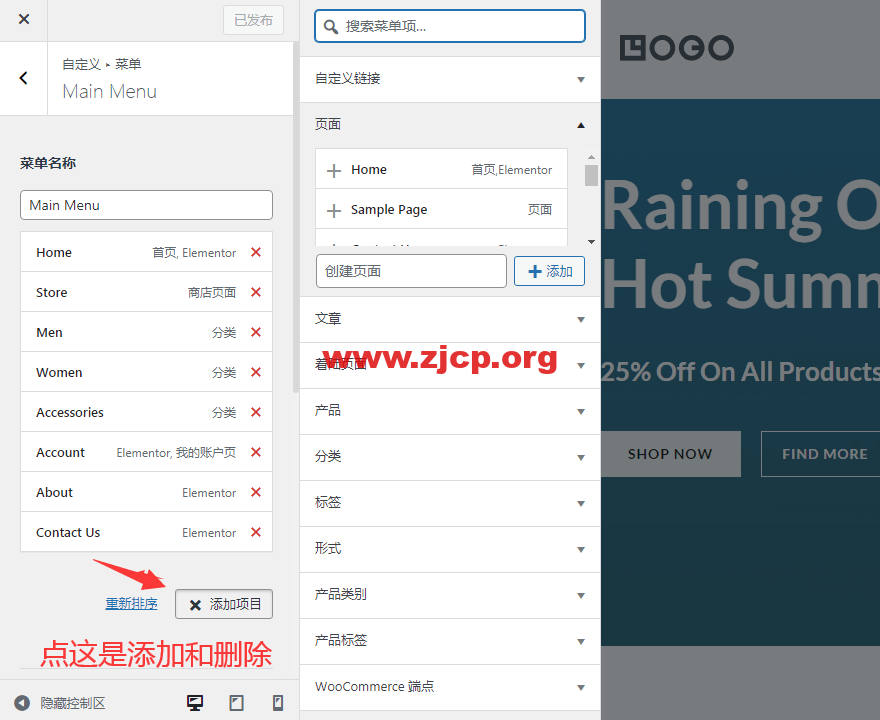Switch to mobile preview icon

pyautogui.click(x=278, y=703)
